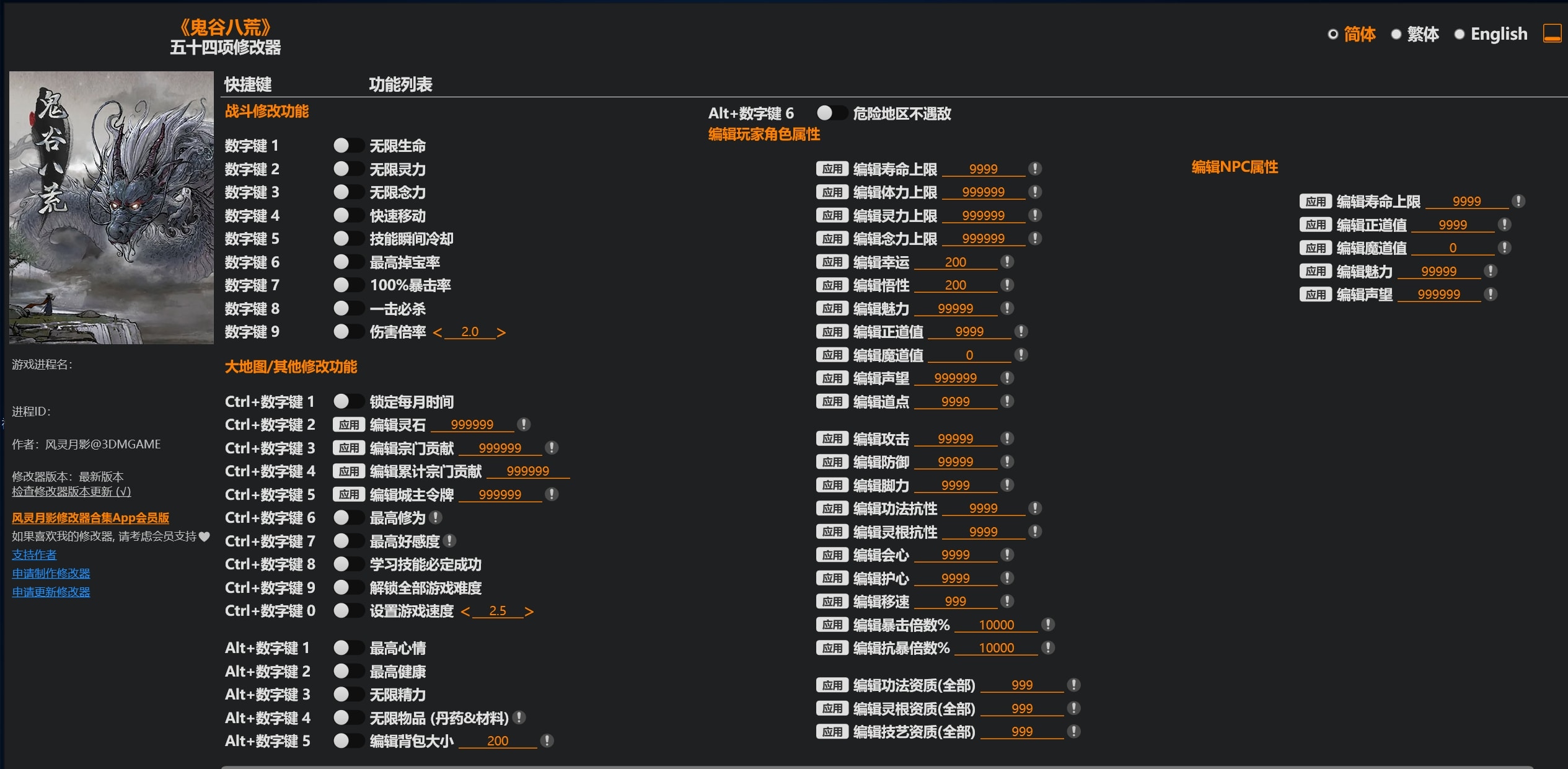Viewport: 1568px width, 769px height.
Task: Enable the 无限生命 toggle
Action: (348, 146)
